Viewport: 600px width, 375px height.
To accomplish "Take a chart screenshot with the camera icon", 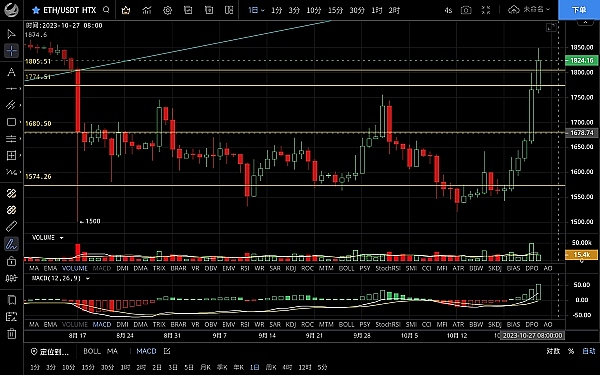I will [x=466, y=10].
